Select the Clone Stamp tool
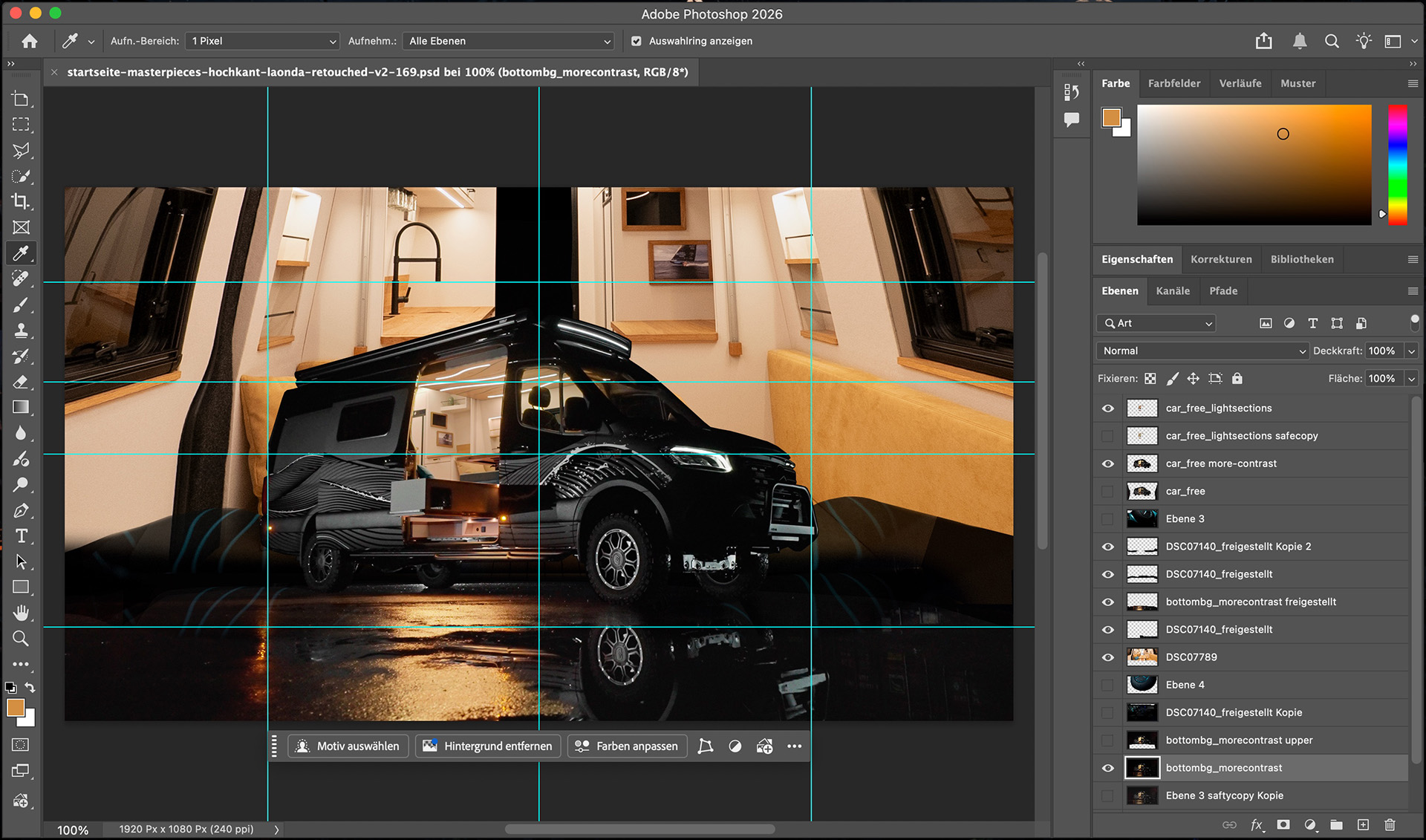 click(x=21, y=331)
